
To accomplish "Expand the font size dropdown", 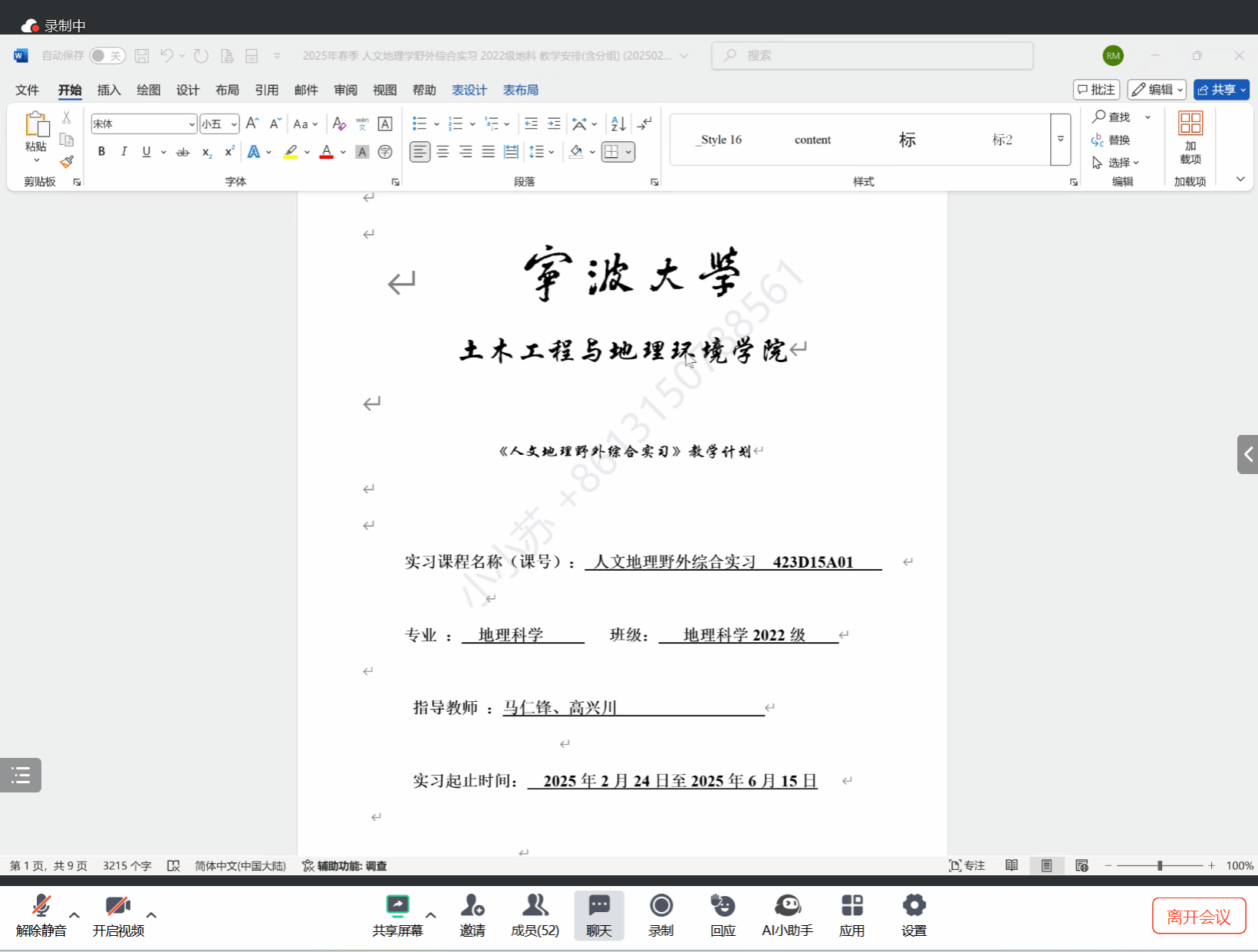I will tap(234, 124).
